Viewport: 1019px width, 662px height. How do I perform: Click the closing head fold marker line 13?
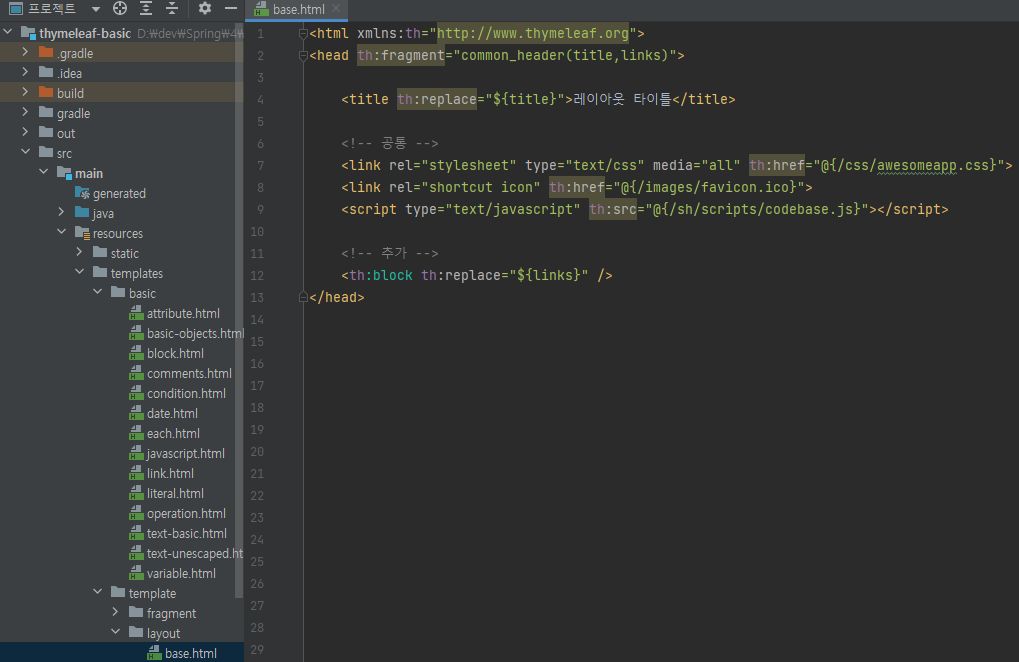click(x=303, y=297)
